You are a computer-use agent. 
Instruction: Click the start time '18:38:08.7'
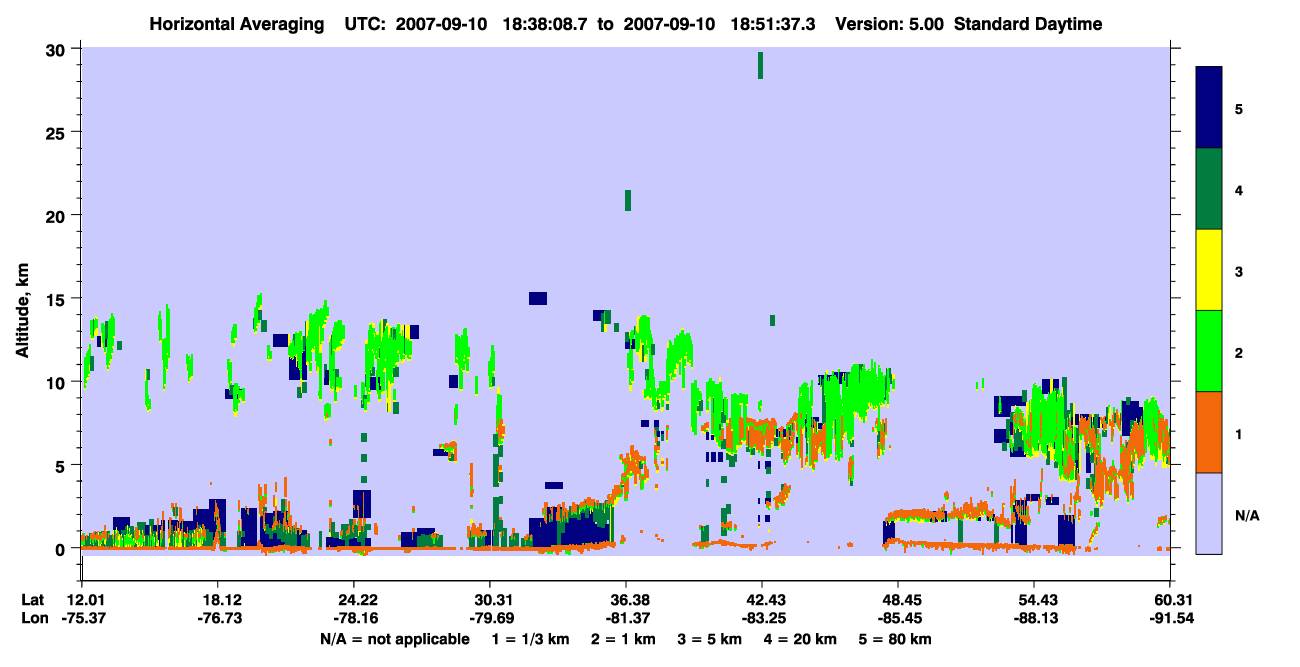543,24
